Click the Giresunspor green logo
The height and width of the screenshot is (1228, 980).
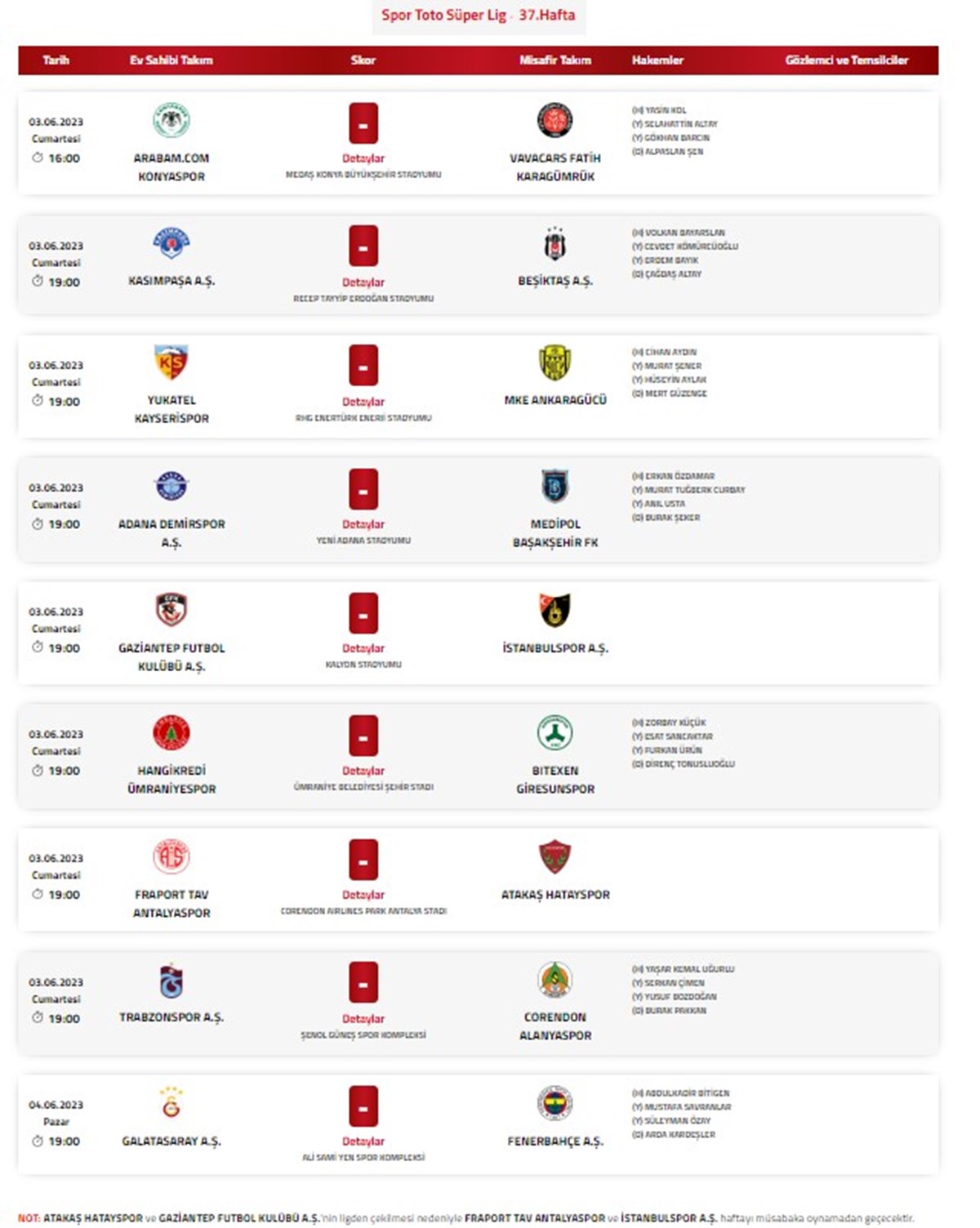point(555,733)
